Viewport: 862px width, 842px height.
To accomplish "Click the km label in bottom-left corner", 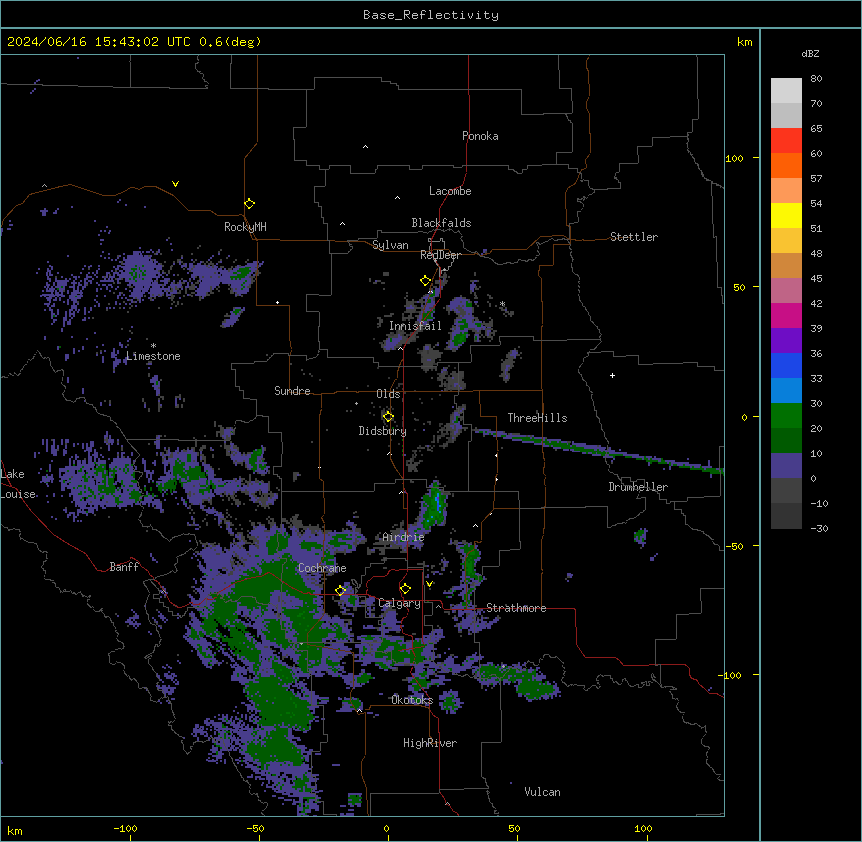I will coord(15,831).
